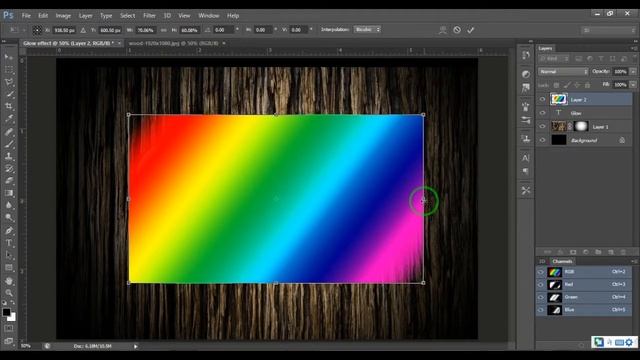Screen dimensions: 640x360
Task: Select the Lasso tool
Action: [9, 82]
